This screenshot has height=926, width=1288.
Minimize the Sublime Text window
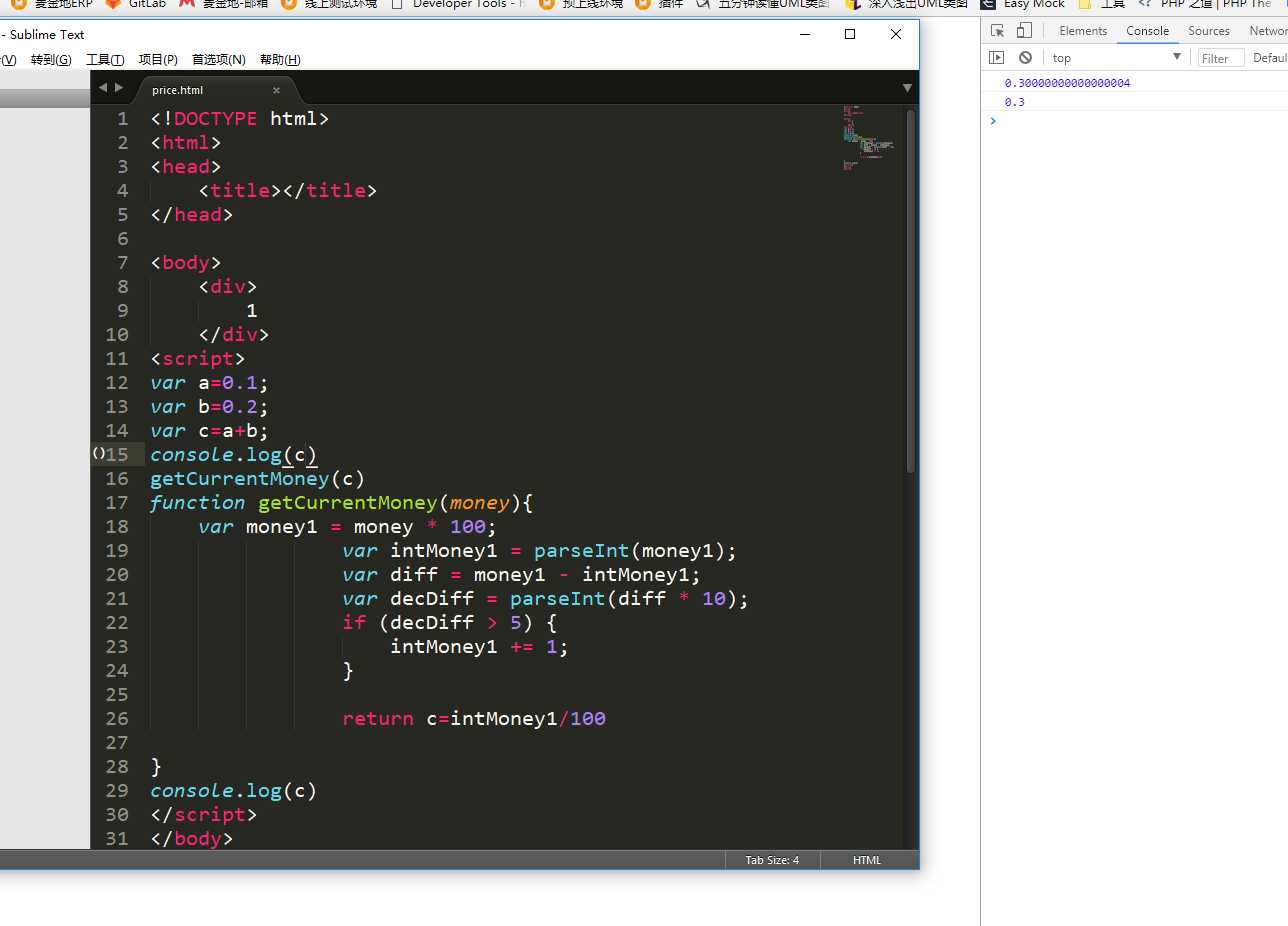pos(803,34)
